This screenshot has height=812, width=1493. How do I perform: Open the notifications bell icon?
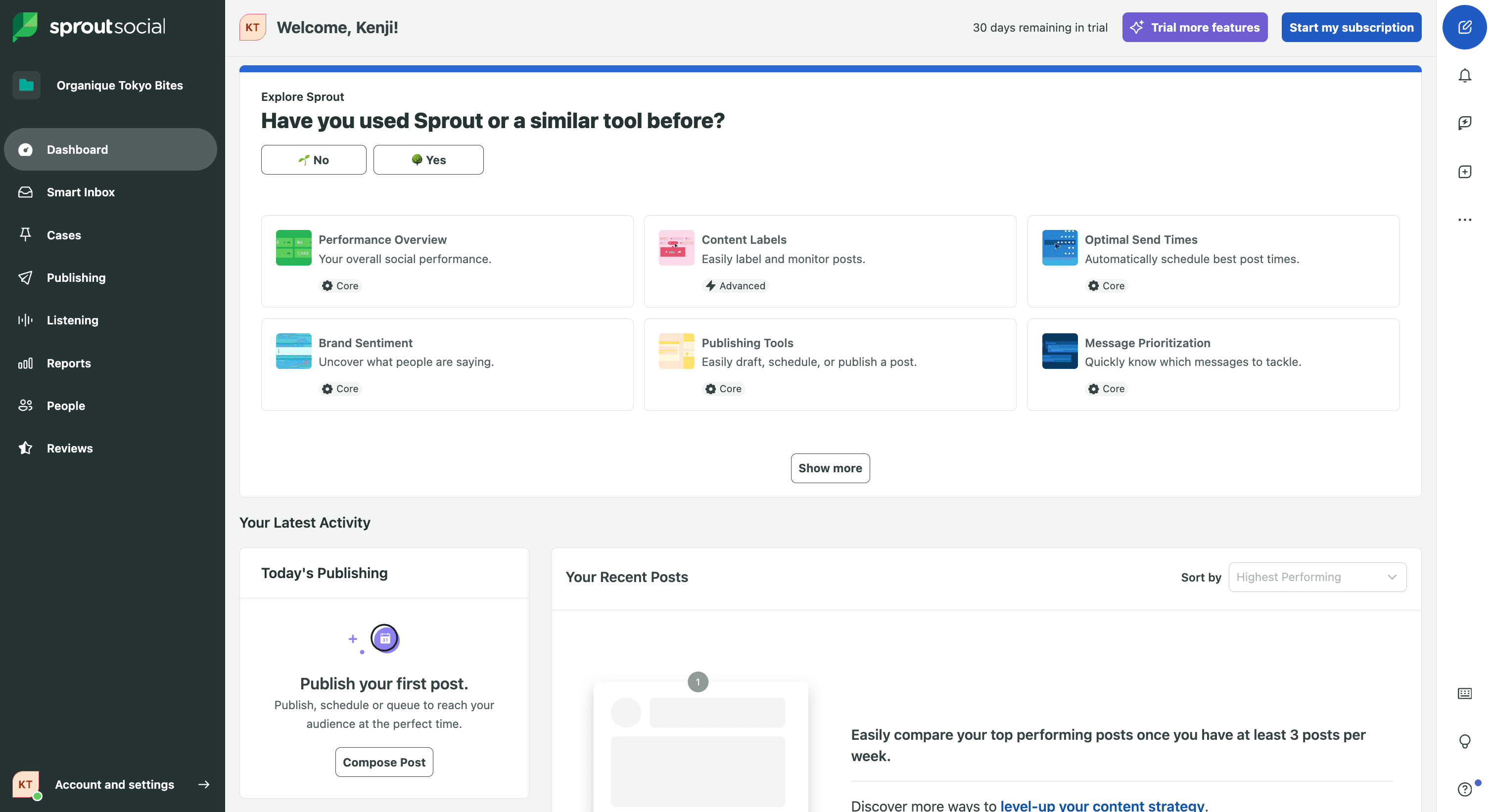click(1464, 76)
